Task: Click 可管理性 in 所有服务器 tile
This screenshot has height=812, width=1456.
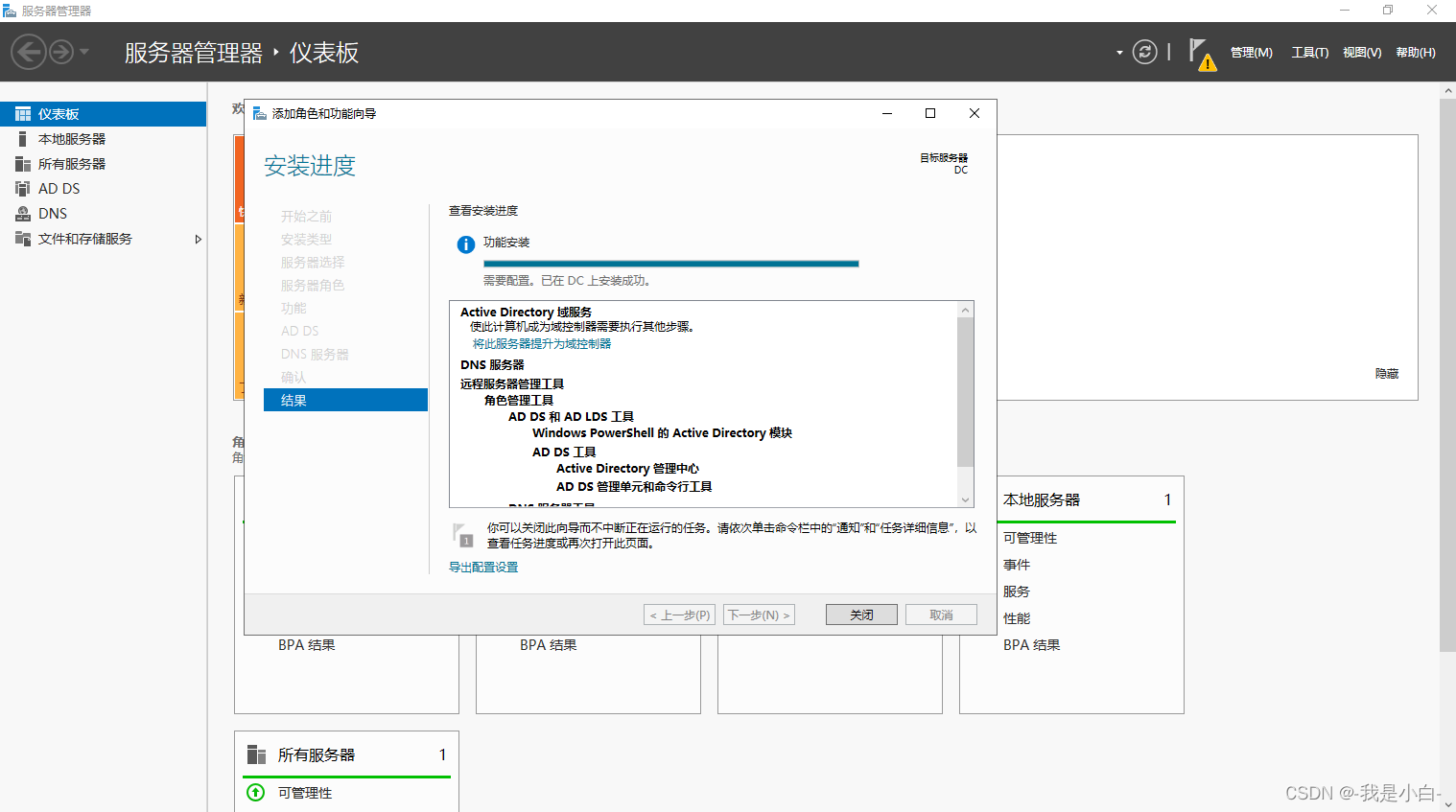Action: [x=305, y=793]
